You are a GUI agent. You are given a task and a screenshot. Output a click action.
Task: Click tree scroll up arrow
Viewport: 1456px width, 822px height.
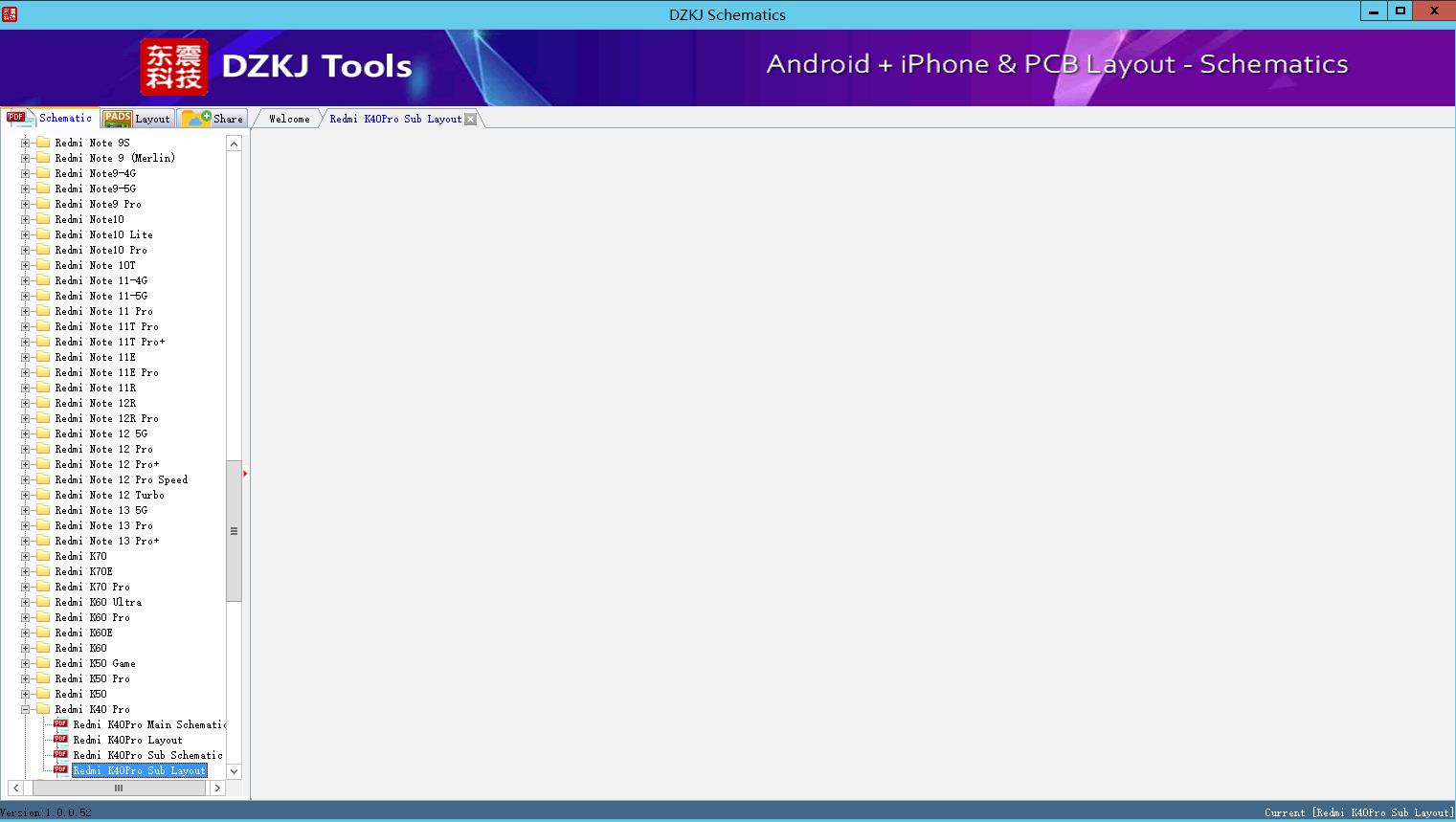234,144
